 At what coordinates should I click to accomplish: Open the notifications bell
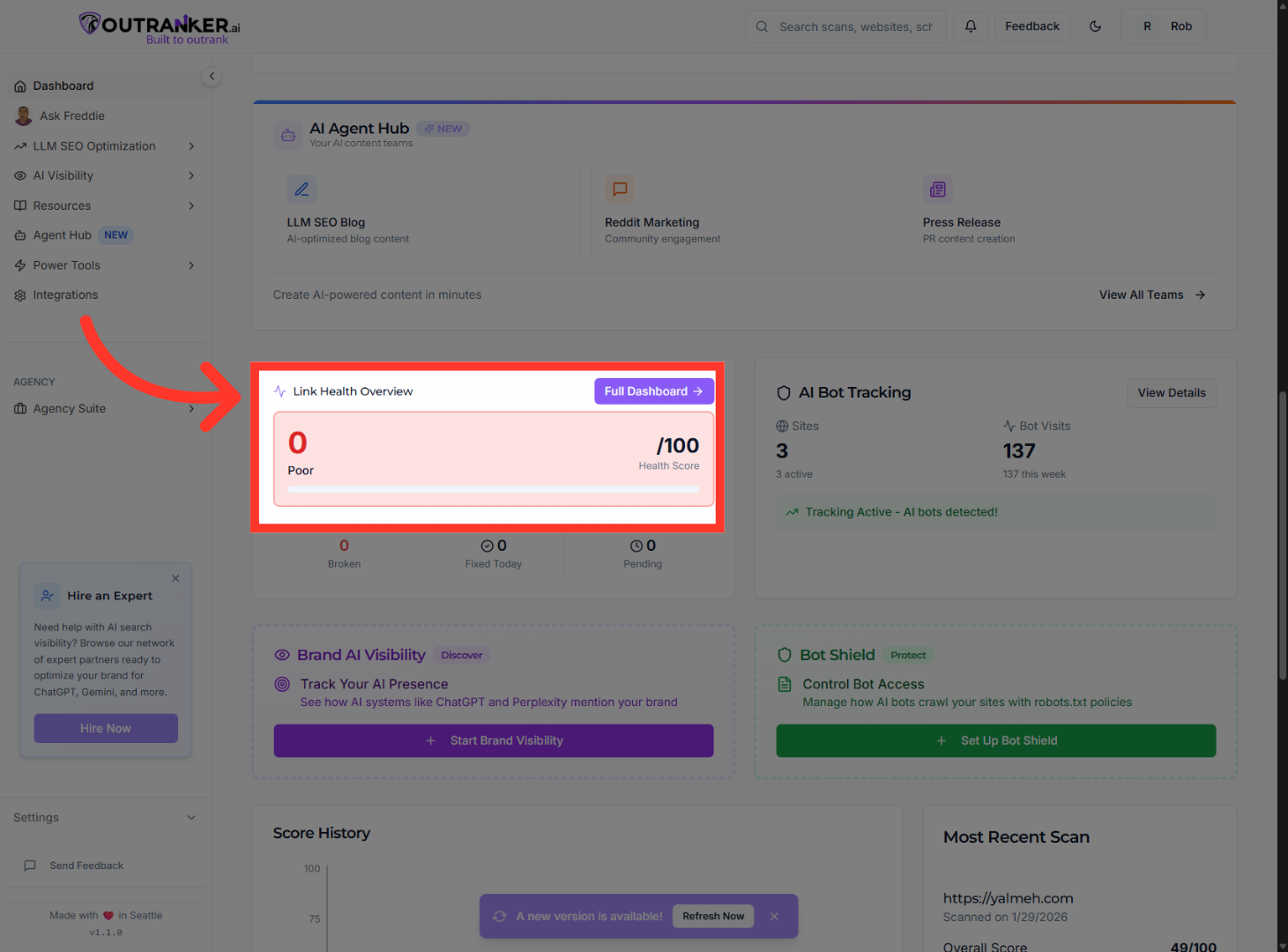pyautogui.click(x=971, y=26)
